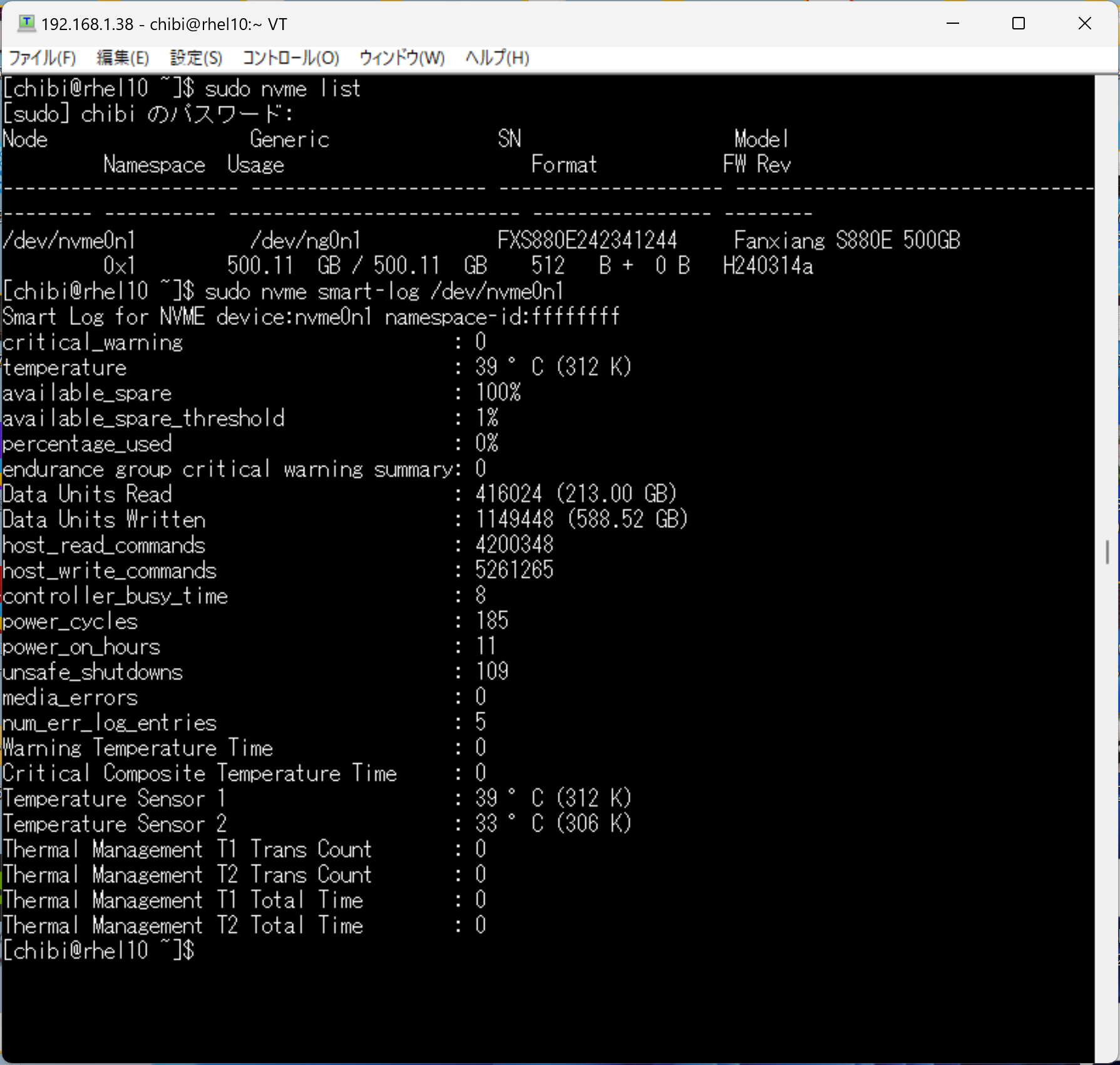
Task: Minimize the terminal window
Action: (952, 24)
